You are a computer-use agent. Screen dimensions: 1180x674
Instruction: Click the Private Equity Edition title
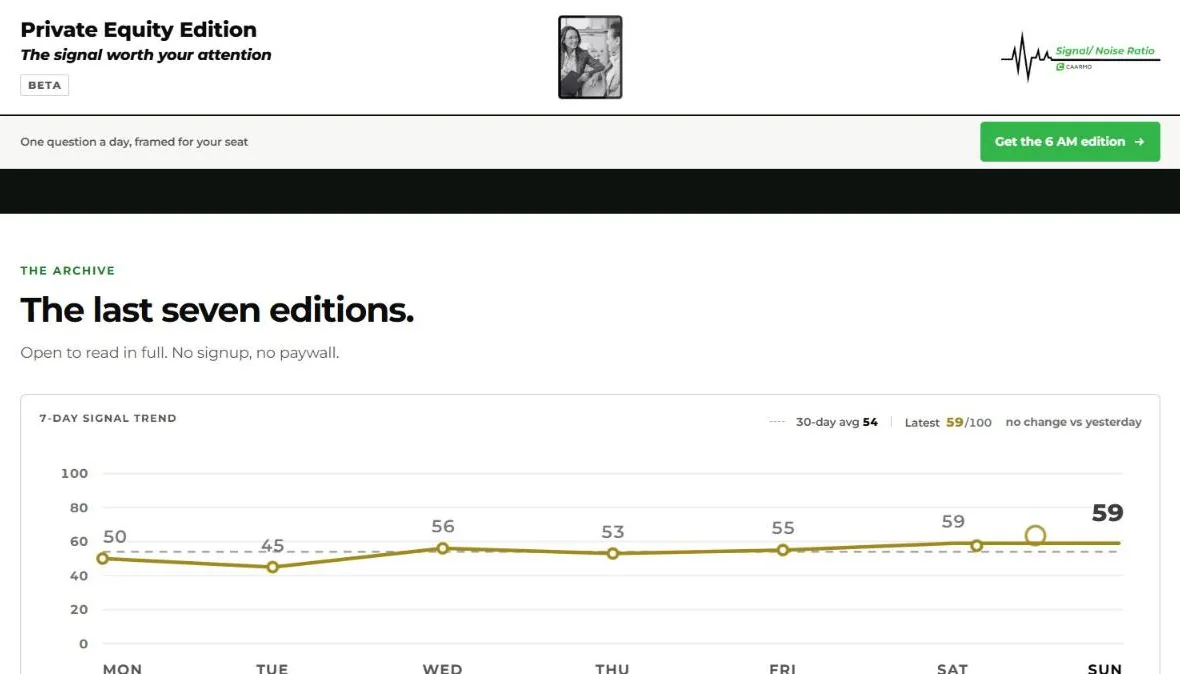(x=138, y=29)
